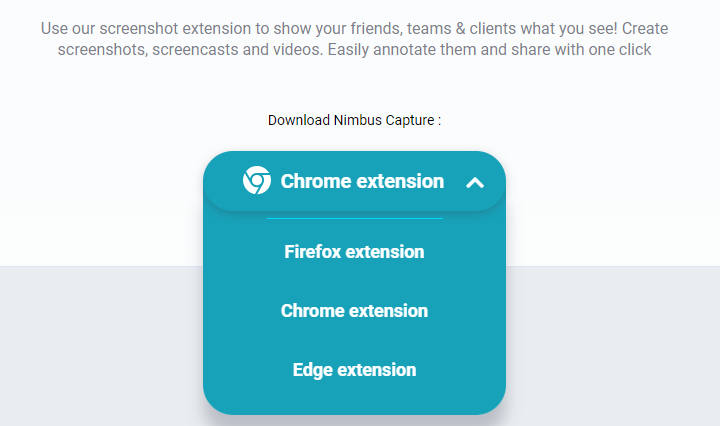Click the words 'Nimbus Capture' in the label
This screenshot has width=720, height=426.
384,120
